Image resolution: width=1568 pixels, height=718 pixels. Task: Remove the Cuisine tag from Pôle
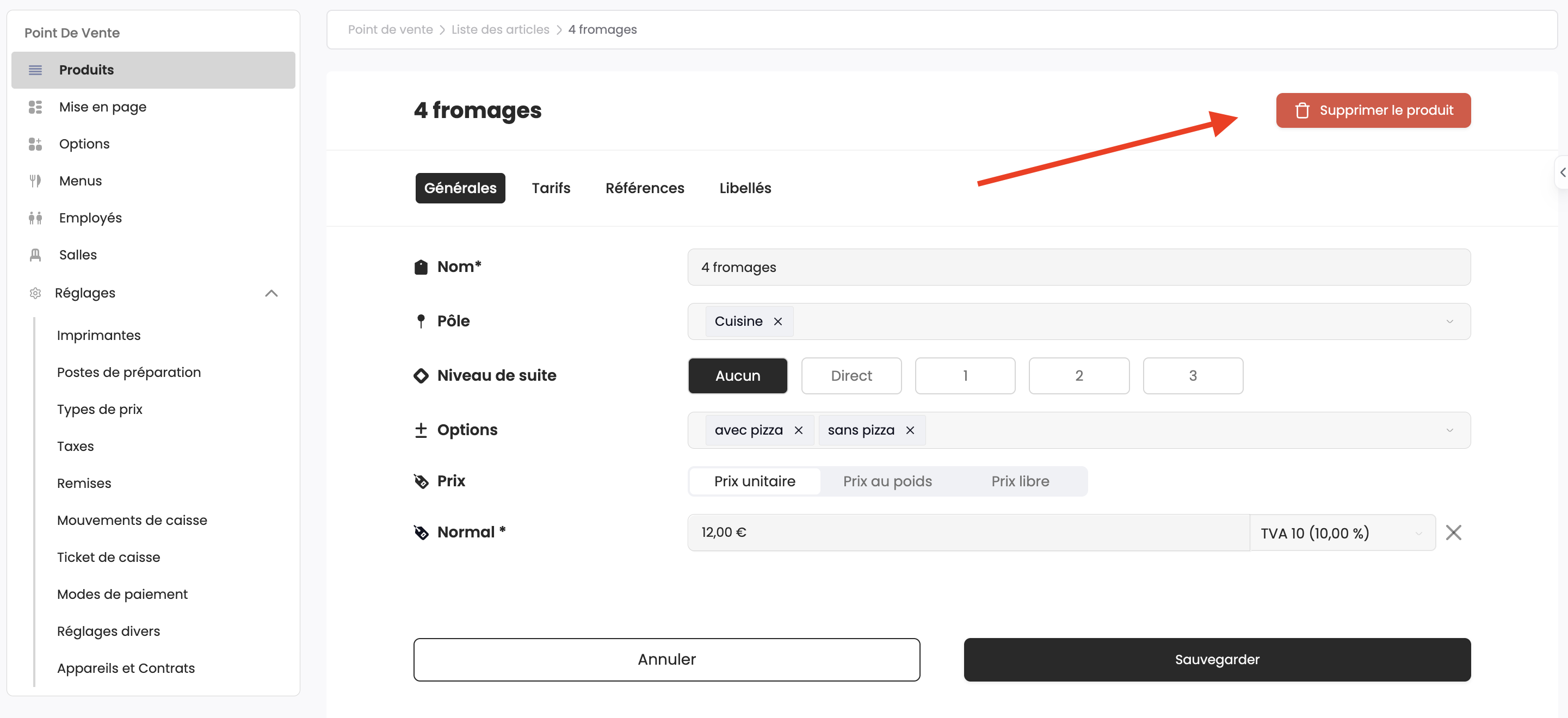pos(777,321)
